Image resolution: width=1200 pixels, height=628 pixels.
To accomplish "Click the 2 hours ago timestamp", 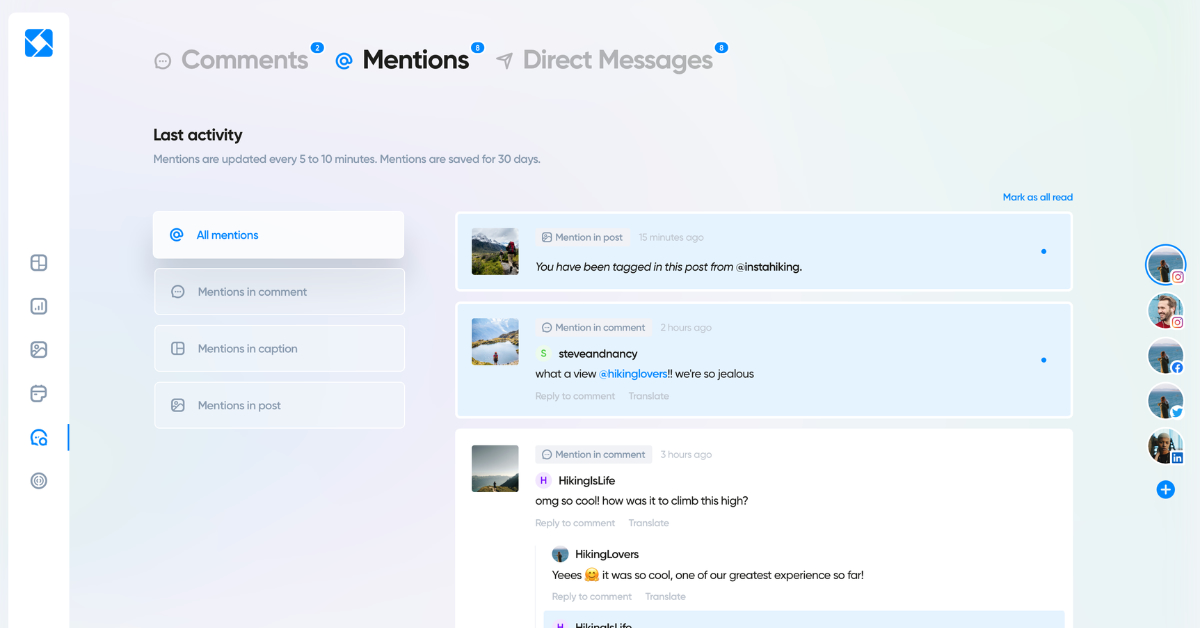I will pyautogui.click(x=686, y=327).
